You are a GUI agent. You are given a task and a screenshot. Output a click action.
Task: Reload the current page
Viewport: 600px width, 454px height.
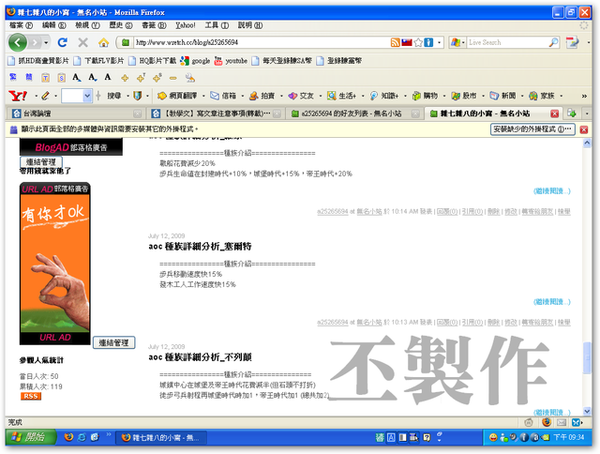[x=62, y=42]
